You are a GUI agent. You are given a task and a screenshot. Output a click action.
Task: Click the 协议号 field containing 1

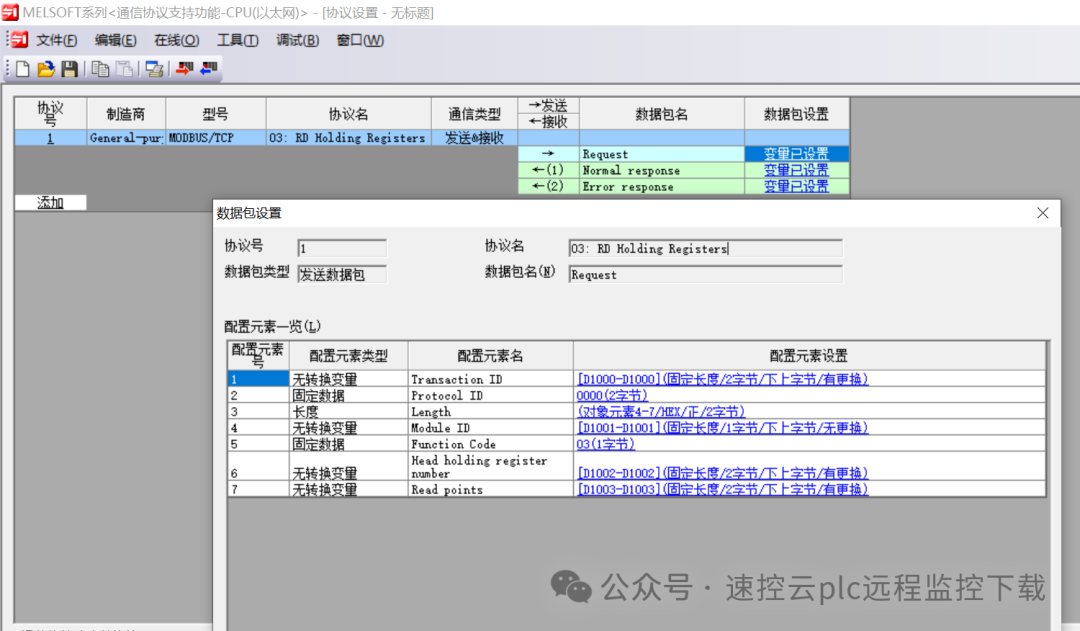click(342, 248)
